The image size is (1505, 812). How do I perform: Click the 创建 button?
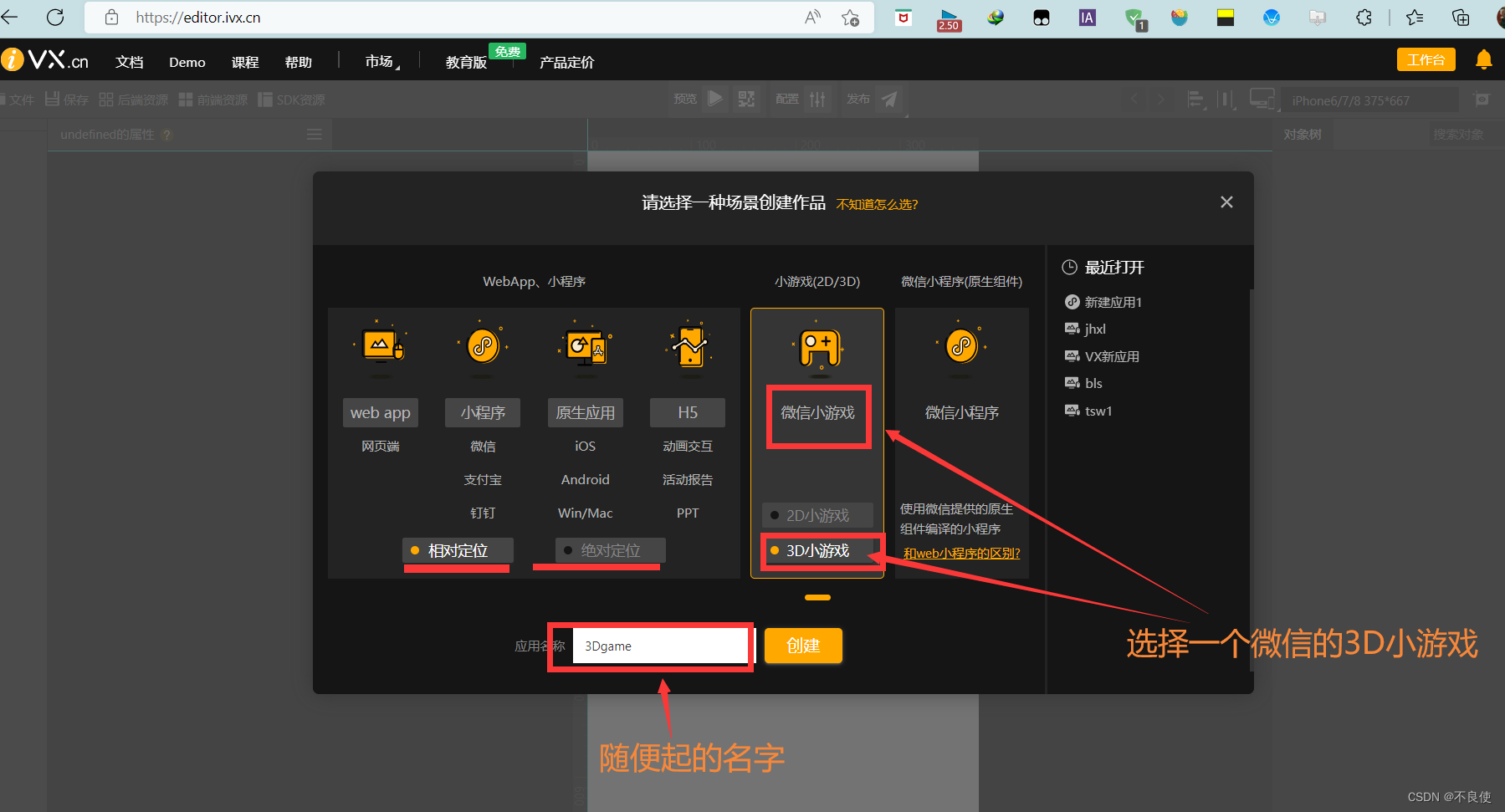point(803,646)
